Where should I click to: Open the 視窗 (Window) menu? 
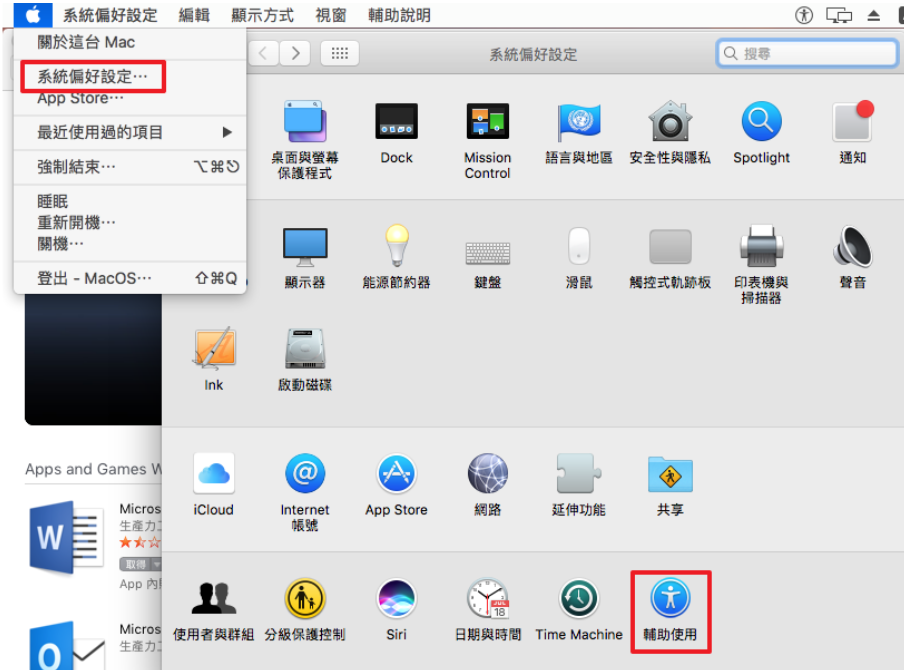coord(331,14)
